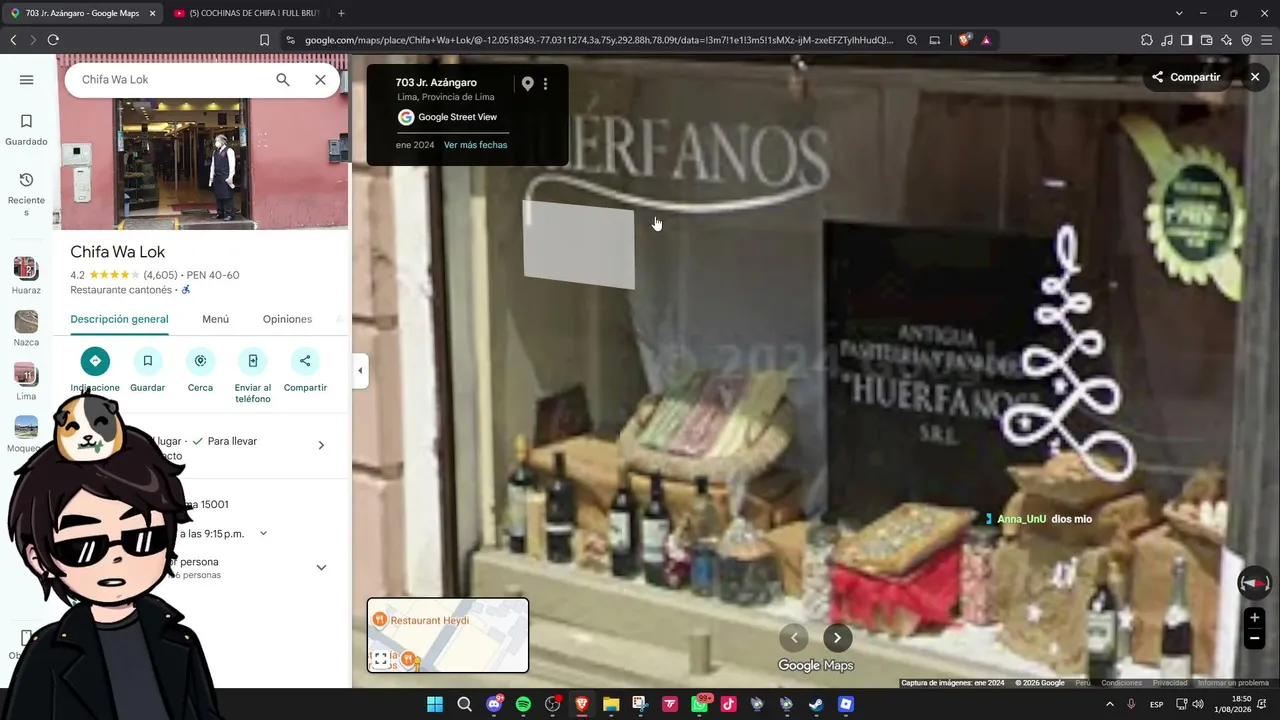The height and width of the screenshot is (720, 1280).
Task: Open the Brave Wallet icon
Action: pos(1206,40)
